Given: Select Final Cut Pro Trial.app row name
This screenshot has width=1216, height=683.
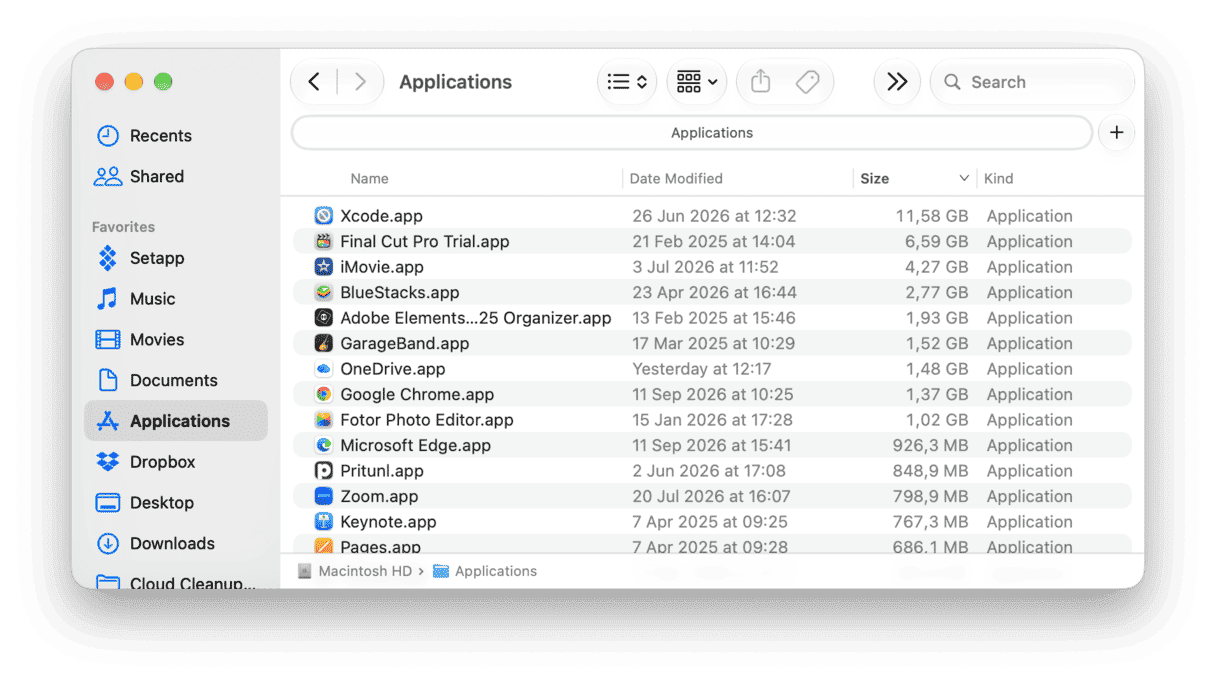Looking at the screenshot, I should (425, 242).
